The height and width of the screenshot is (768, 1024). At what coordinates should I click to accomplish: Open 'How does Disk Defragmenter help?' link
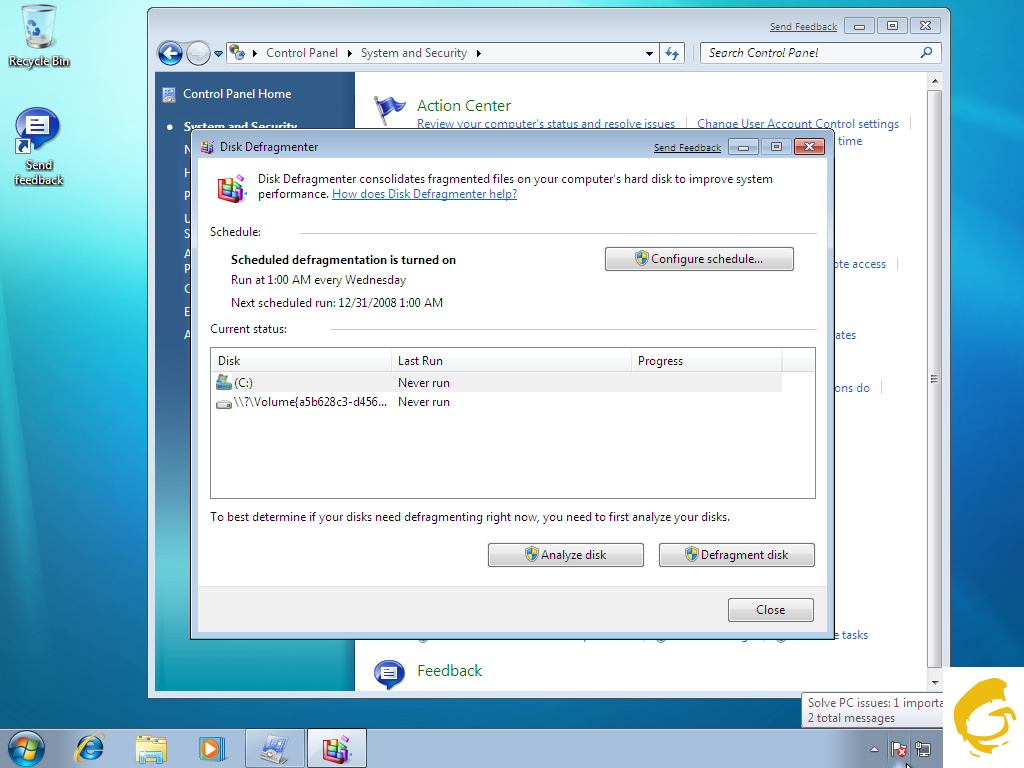tap(424, 194)
